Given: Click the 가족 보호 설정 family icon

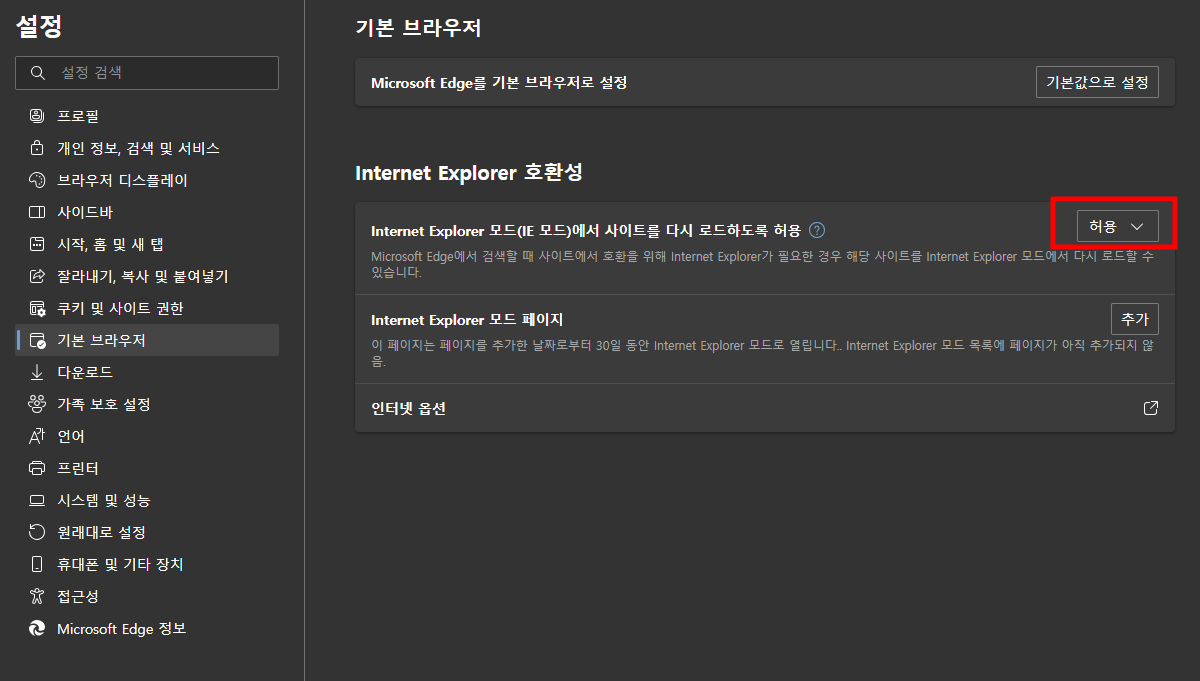Looking at the screenshot, I should [x=37, y=404].
